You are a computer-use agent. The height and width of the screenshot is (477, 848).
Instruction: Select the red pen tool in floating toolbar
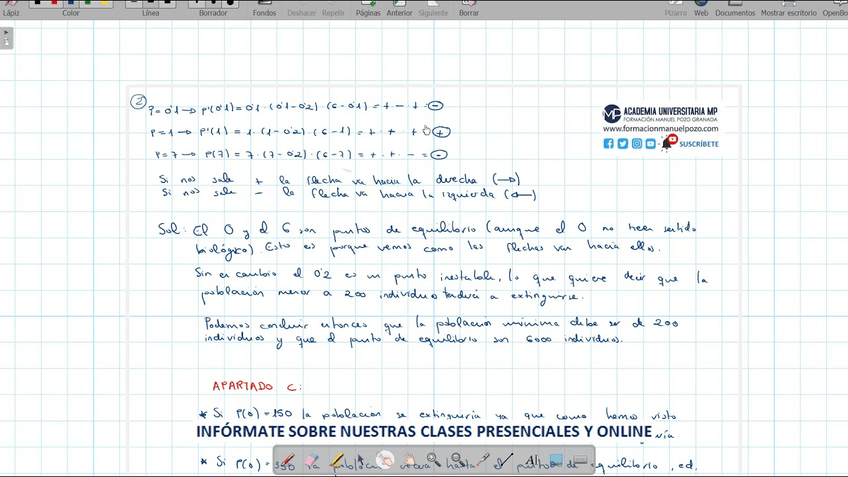point(288,461)
